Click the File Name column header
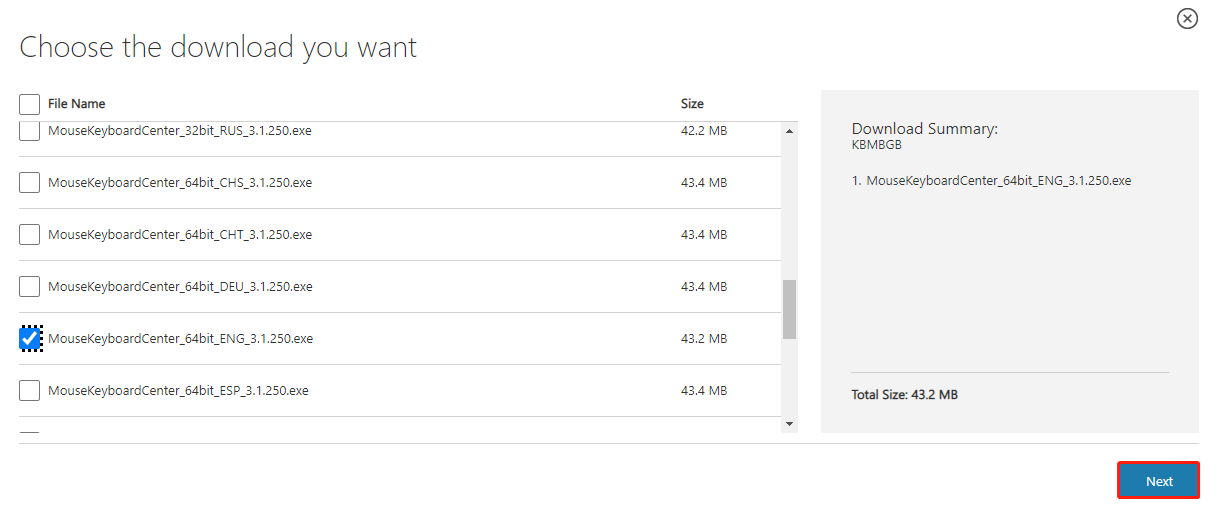The height and width of the screenshot is (512, 1225). (x=76, y=104)
